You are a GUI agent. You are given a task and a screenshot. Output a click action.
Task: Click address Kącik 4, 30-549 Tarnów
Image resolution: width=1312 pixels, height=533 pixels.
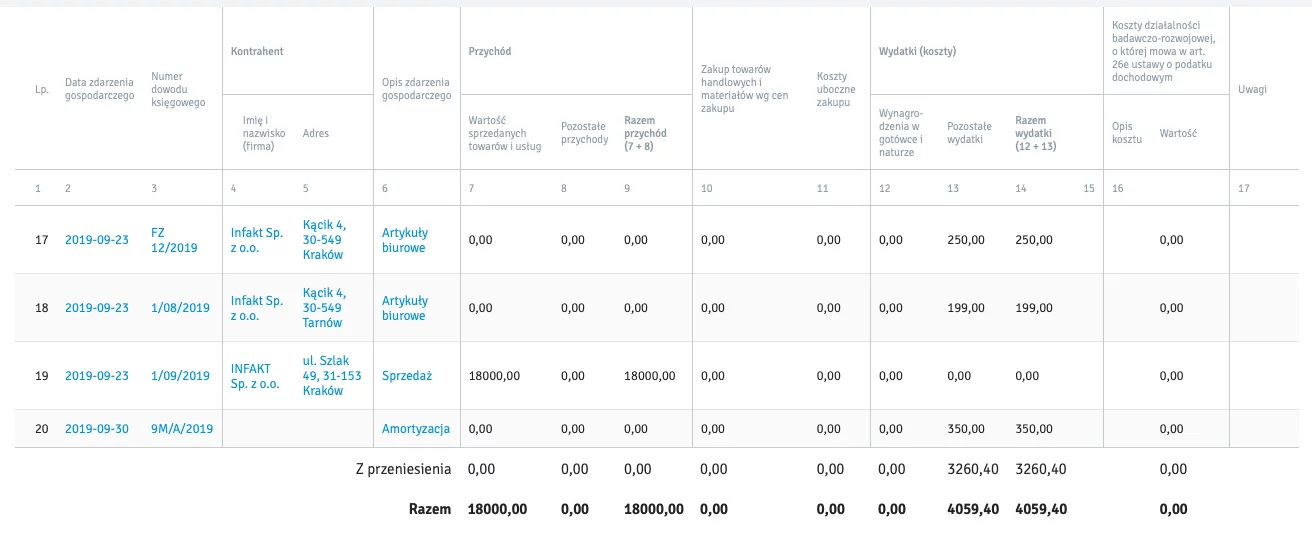coord(324,308)
